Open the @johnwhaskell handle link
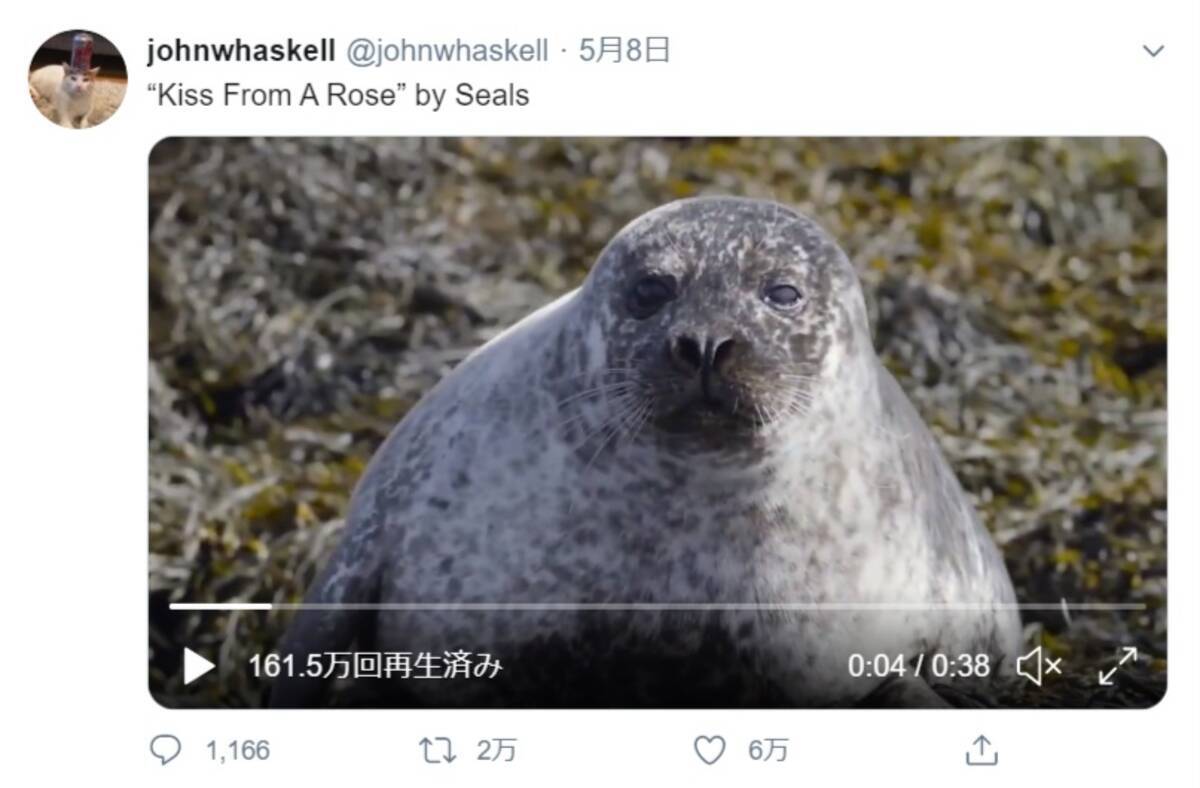The height and width of the screenshot is (788, 1200). click(x=447, y=51)
